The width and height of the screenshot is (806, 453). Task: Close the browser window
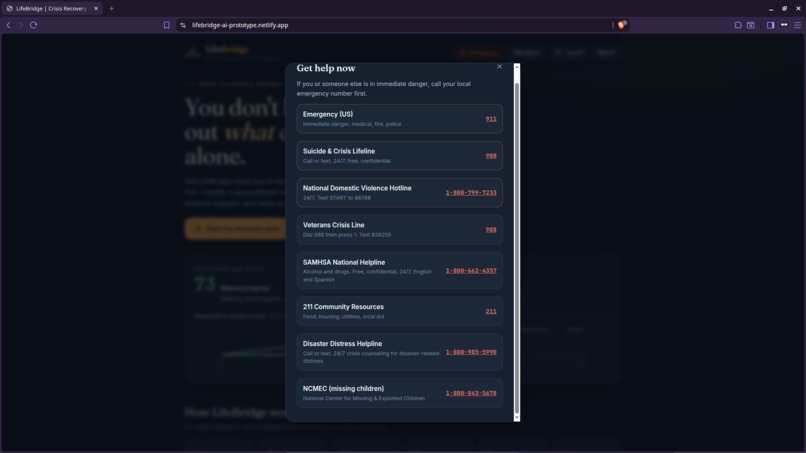tap(798, 8)
